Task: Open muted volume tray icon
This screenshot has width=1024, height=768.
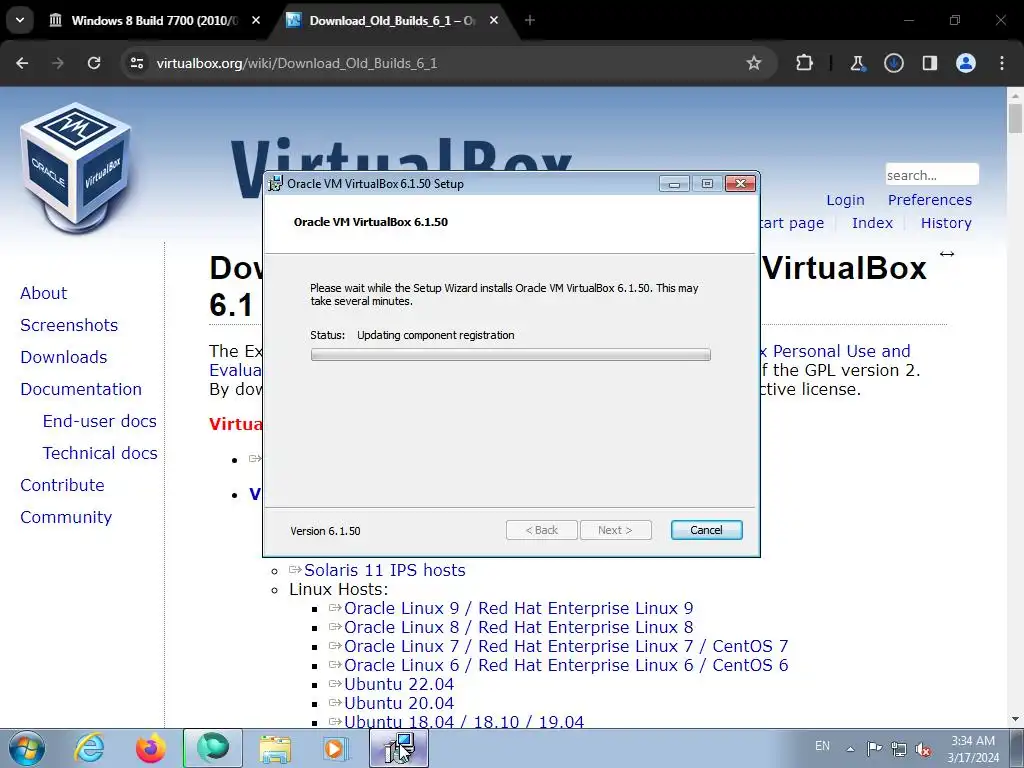Action: (923, 748)
